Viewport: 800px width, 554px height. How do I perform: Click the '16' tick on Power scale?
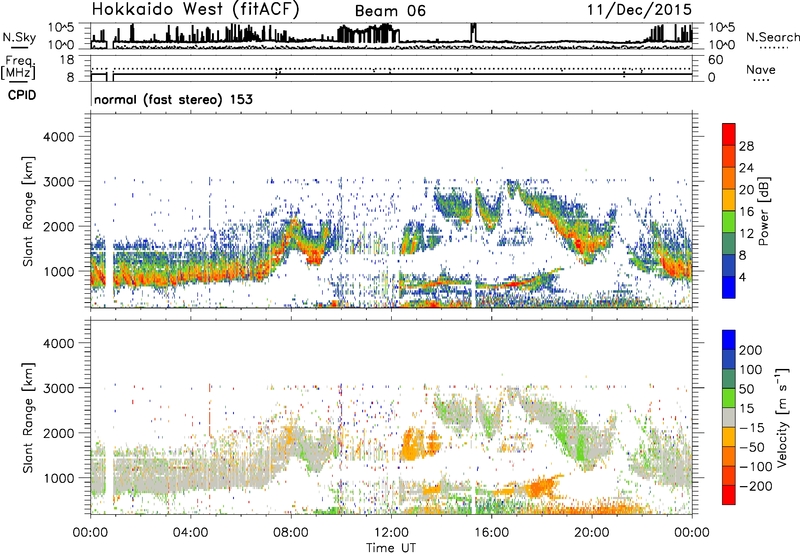(x=746, y=212)
